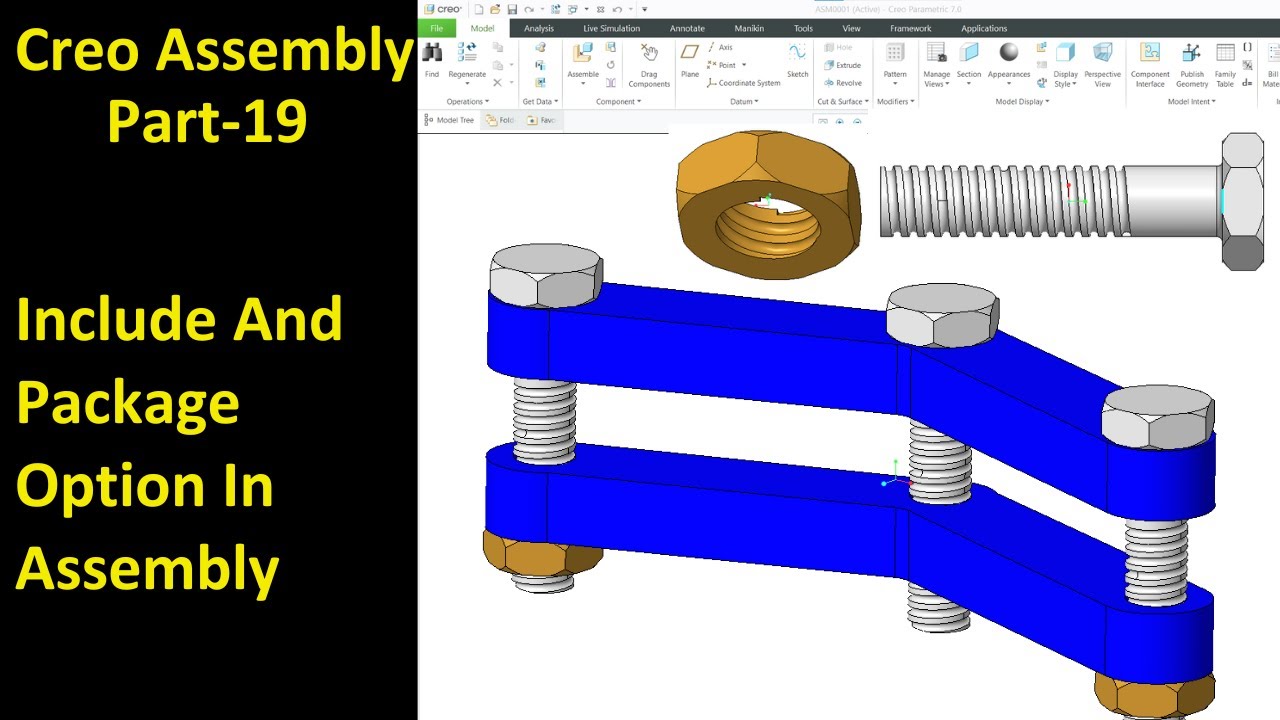
Task: Open the File menu
Action: (437, 28)
